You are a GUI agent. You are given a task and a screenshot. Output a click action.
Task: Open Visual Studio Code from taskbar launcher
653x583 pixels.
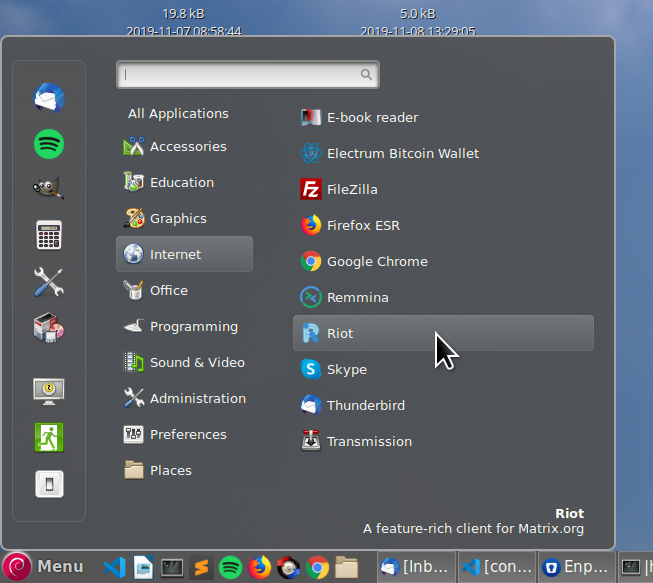pos(115,567)
